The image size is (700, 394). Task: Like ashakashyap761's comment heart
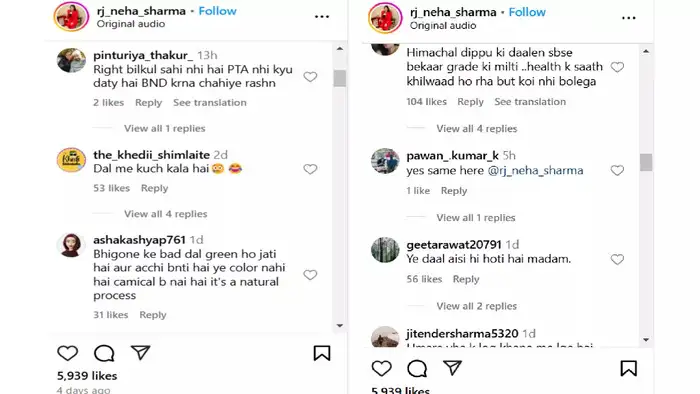310,275
